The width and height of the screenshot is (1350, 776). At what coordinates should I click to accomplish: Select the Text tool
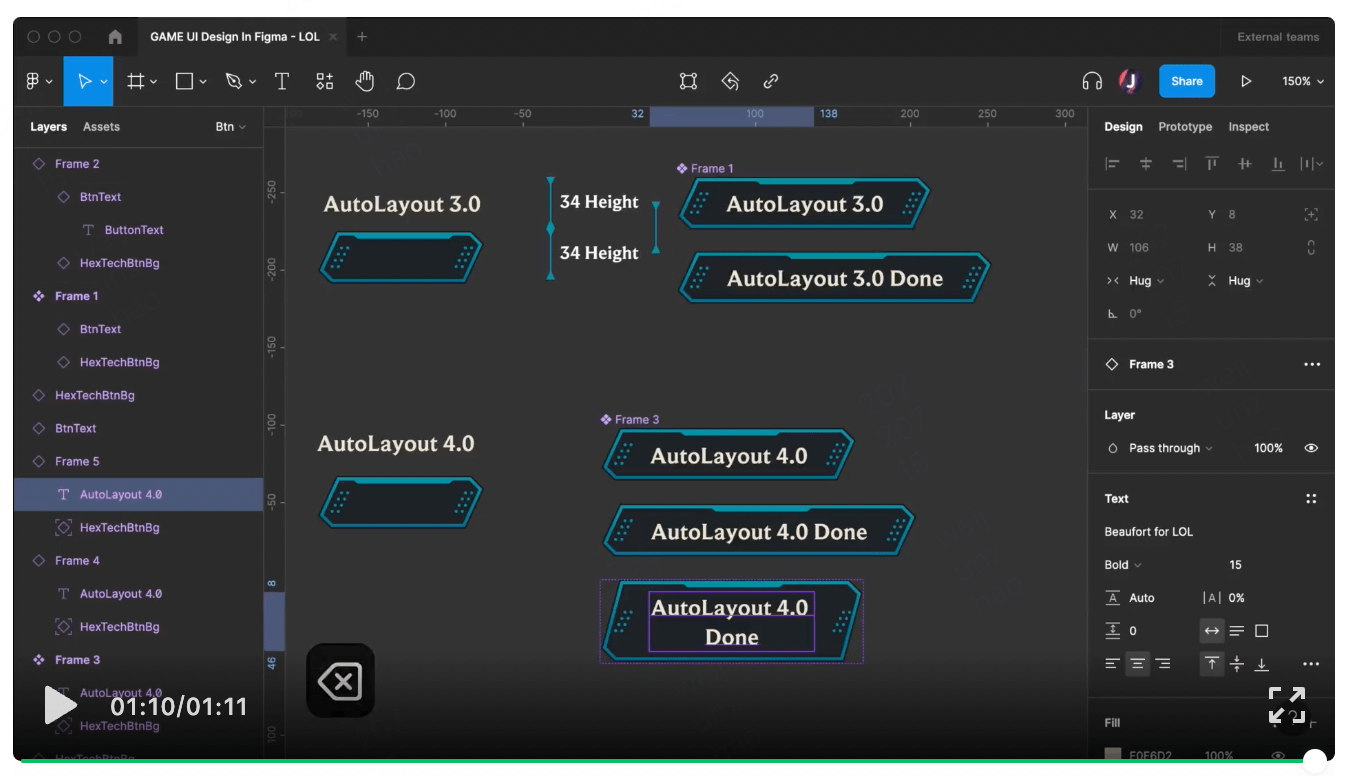click(x=281, y=81)
